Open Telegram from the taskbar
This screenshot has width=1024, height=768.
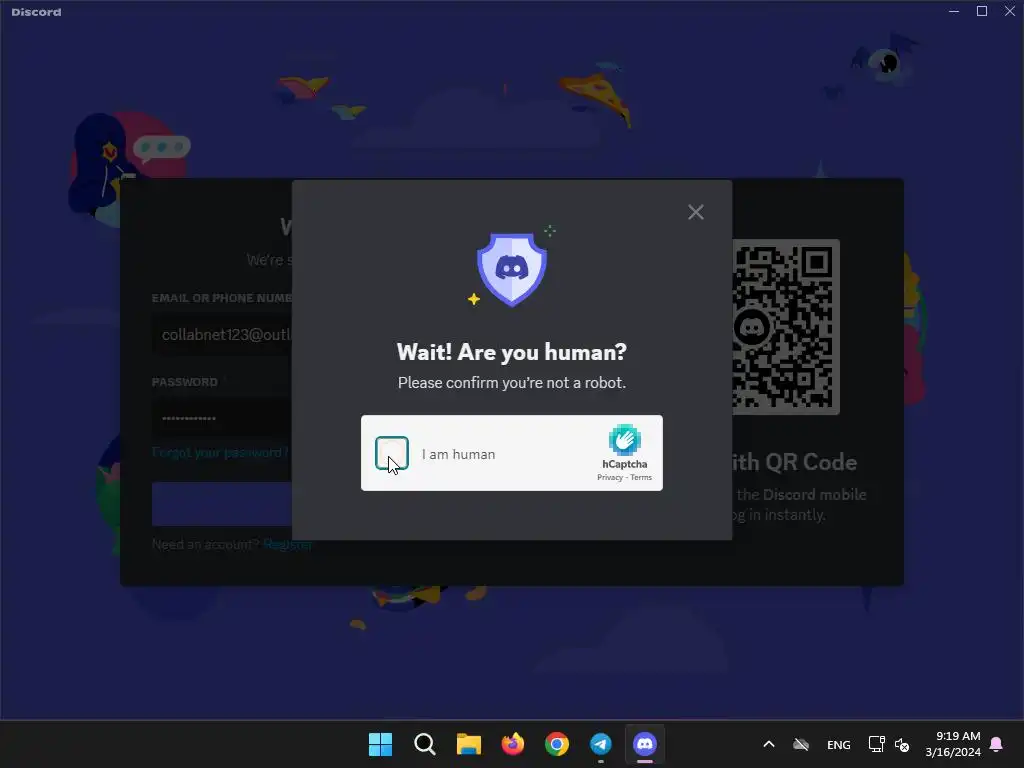tap(601, 744)
